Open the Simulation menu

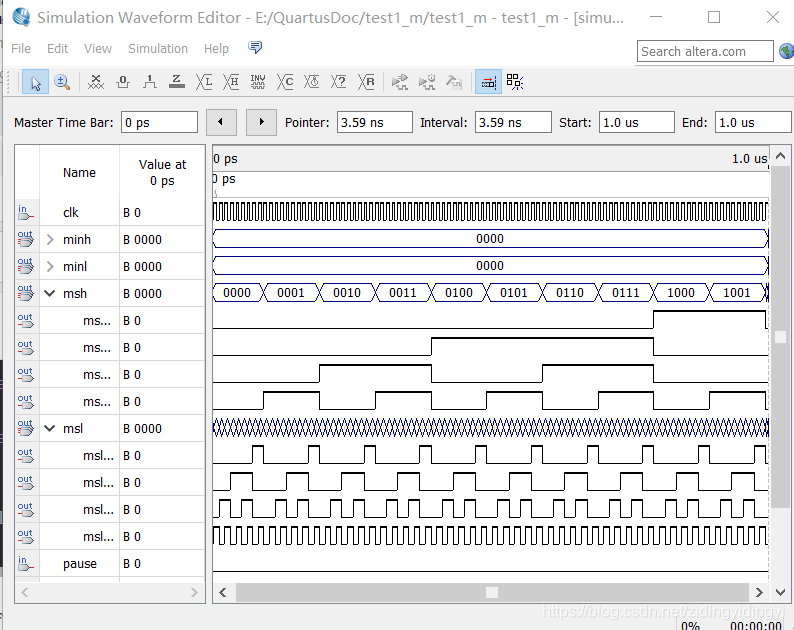click(x=157, y=49)
